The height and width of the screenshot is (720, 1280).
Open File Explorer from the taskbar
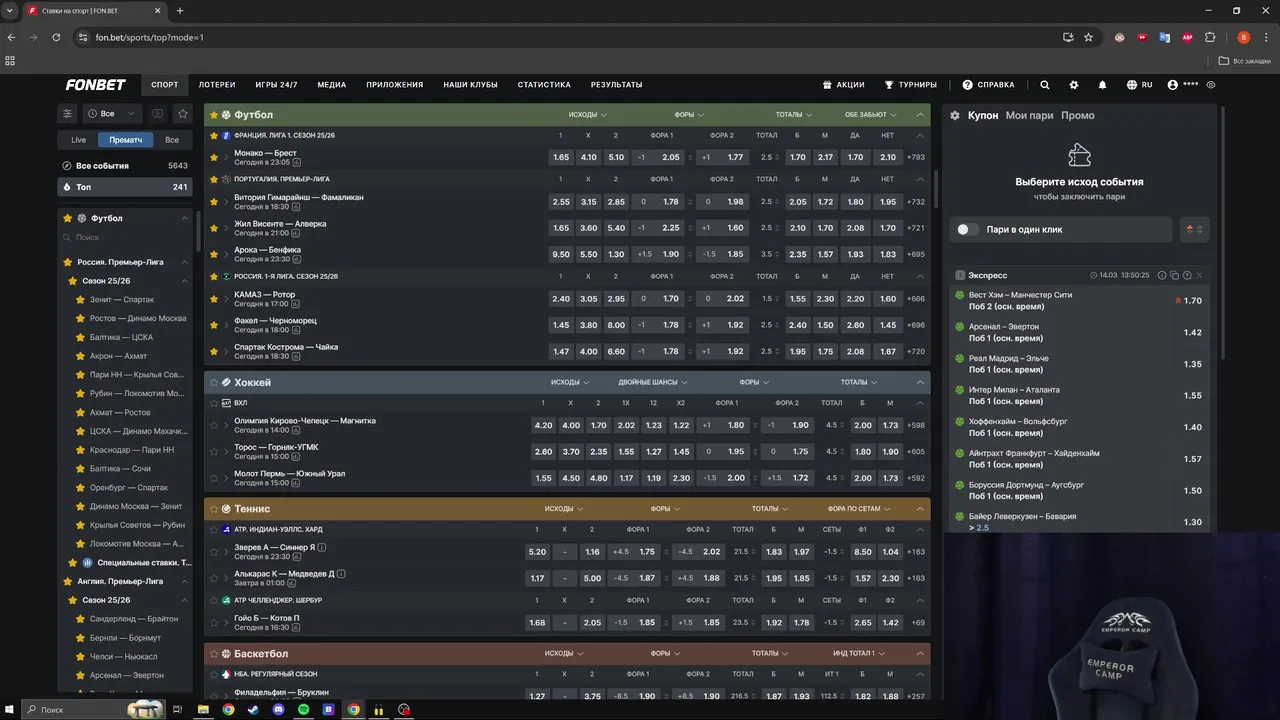coord(203,709)
